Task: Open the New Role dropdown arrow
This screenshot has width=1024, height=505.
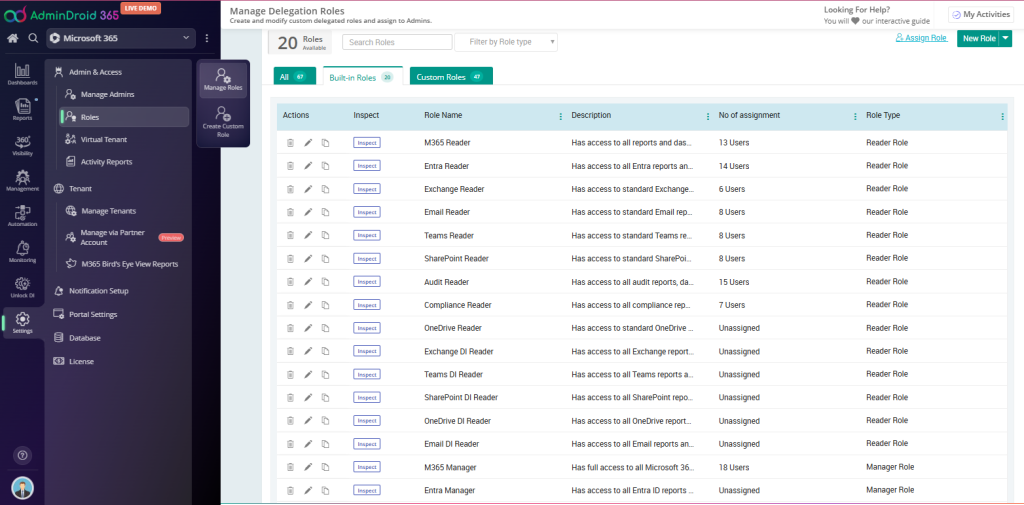Action: click(1006, 39)
